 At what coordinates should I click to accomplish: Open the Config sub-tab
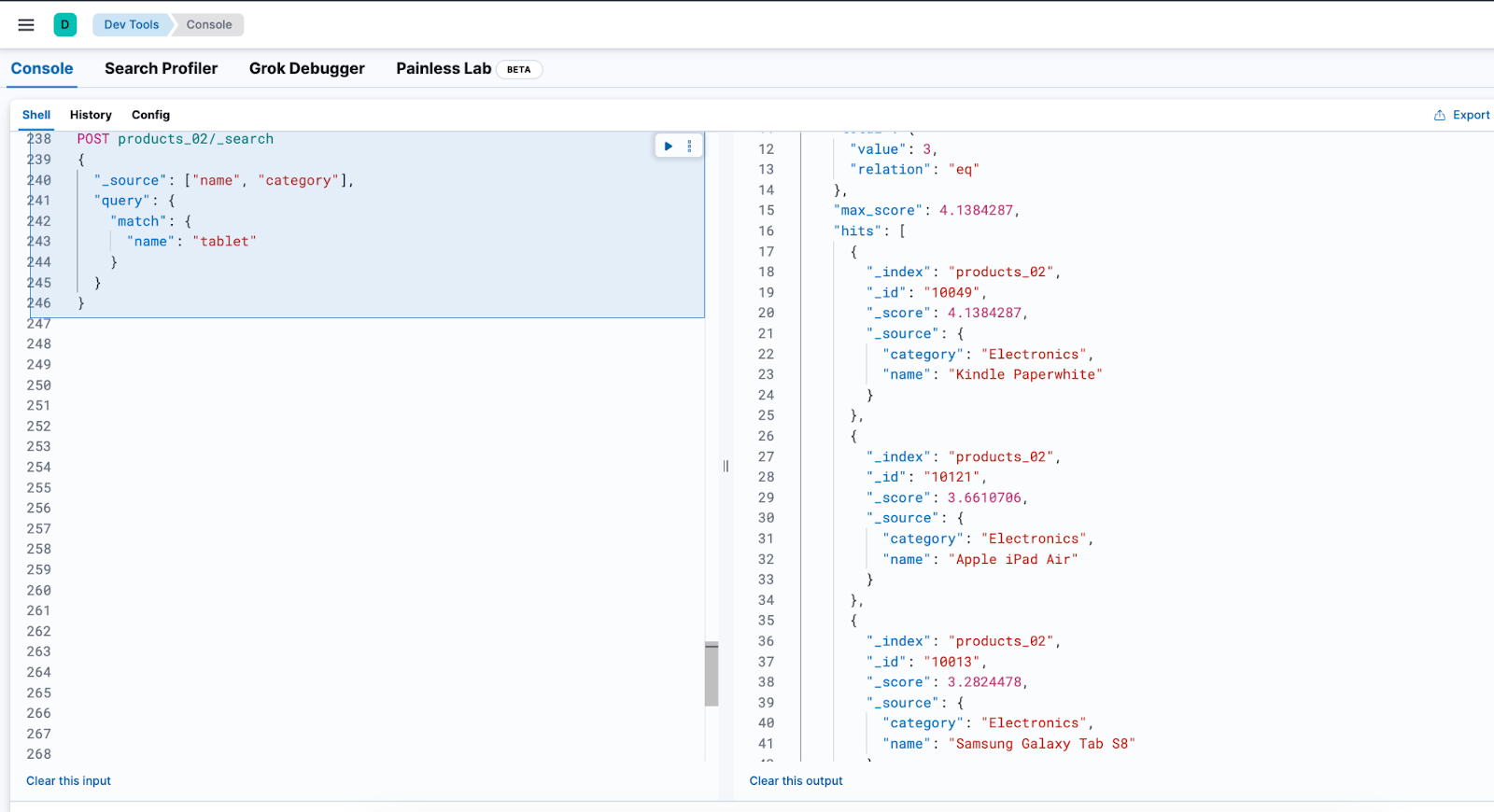tap(150, 115)
